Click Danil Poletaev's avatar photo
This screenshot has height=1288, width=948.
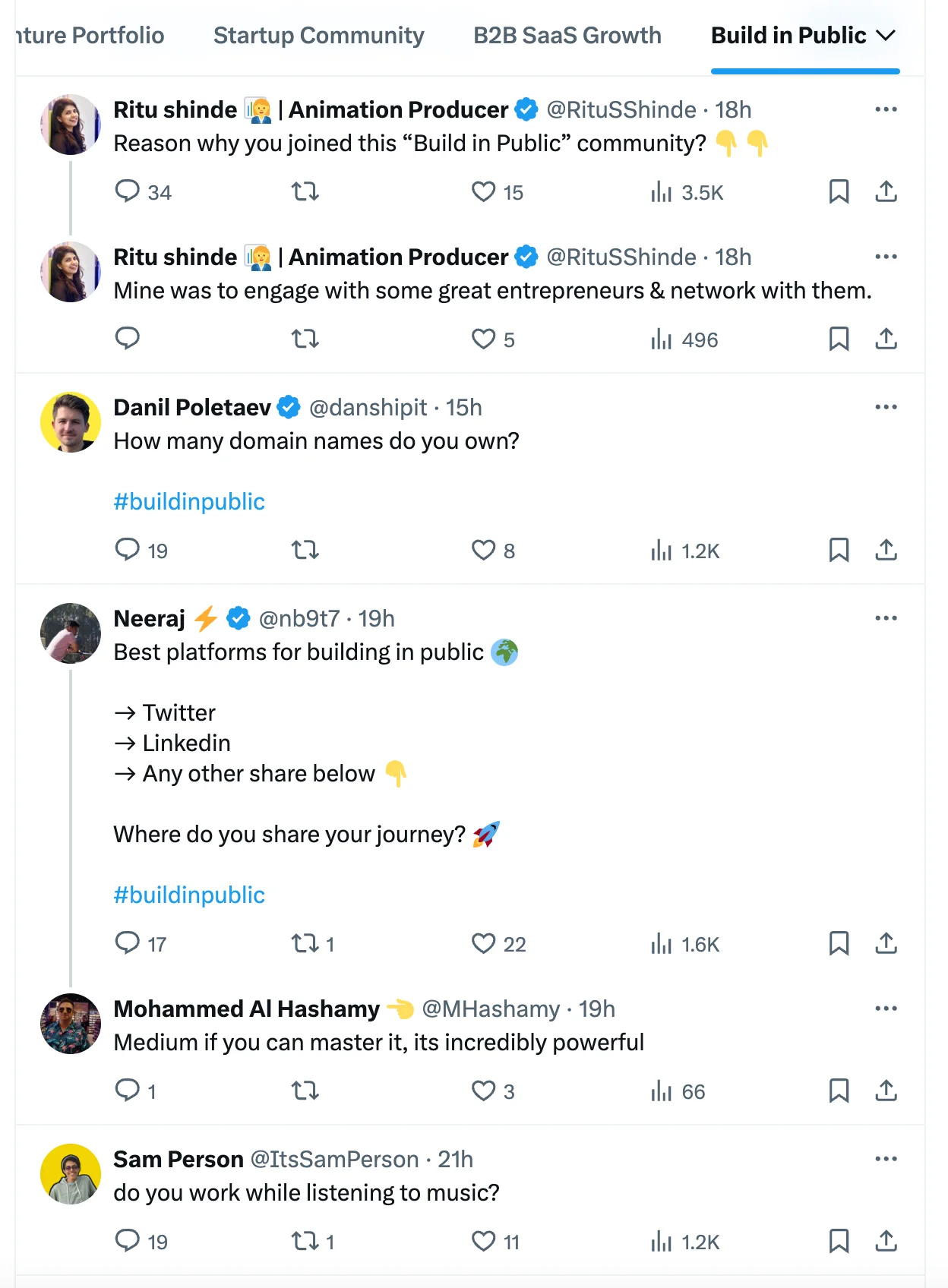pyautogui.click(x=71, y=422)
